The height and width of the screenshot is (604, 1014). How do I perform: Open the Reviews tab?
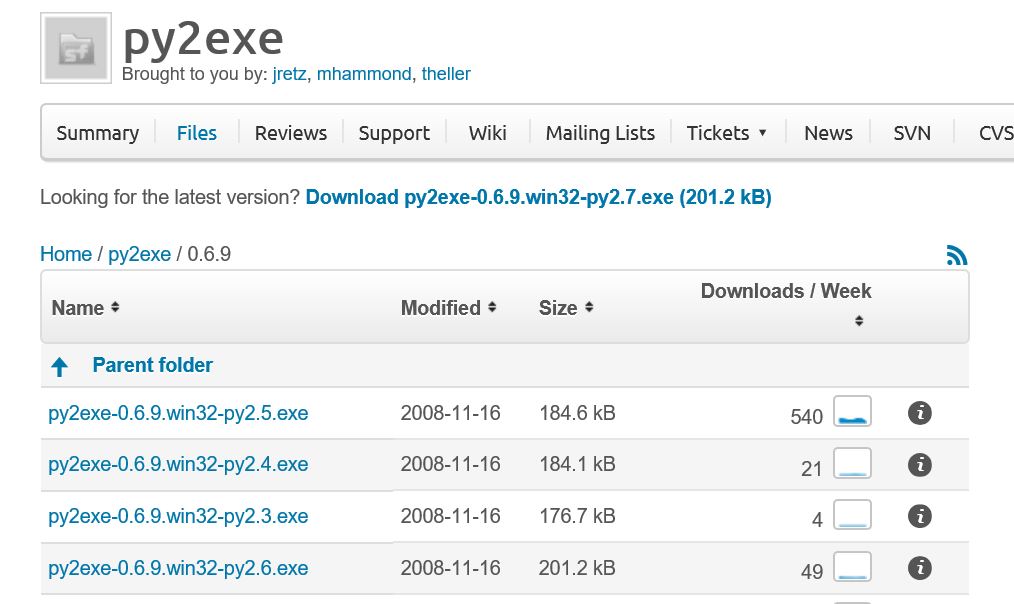291,133
